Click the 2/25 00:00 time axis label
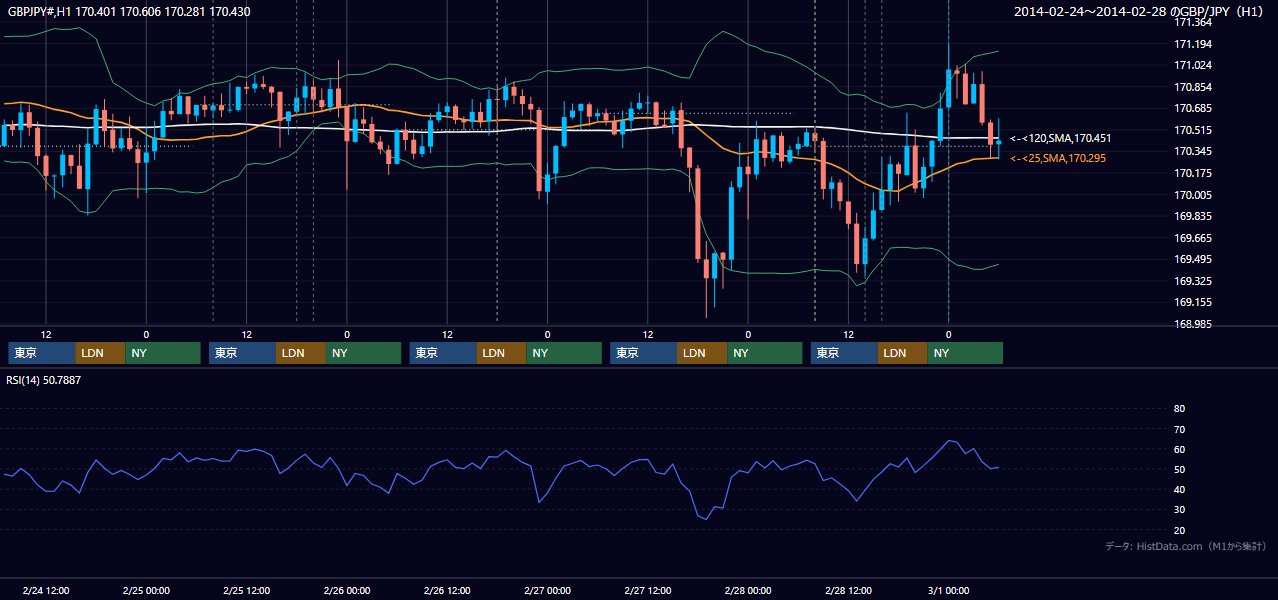This screenshot has height=600, width=1278. [146, 591]
